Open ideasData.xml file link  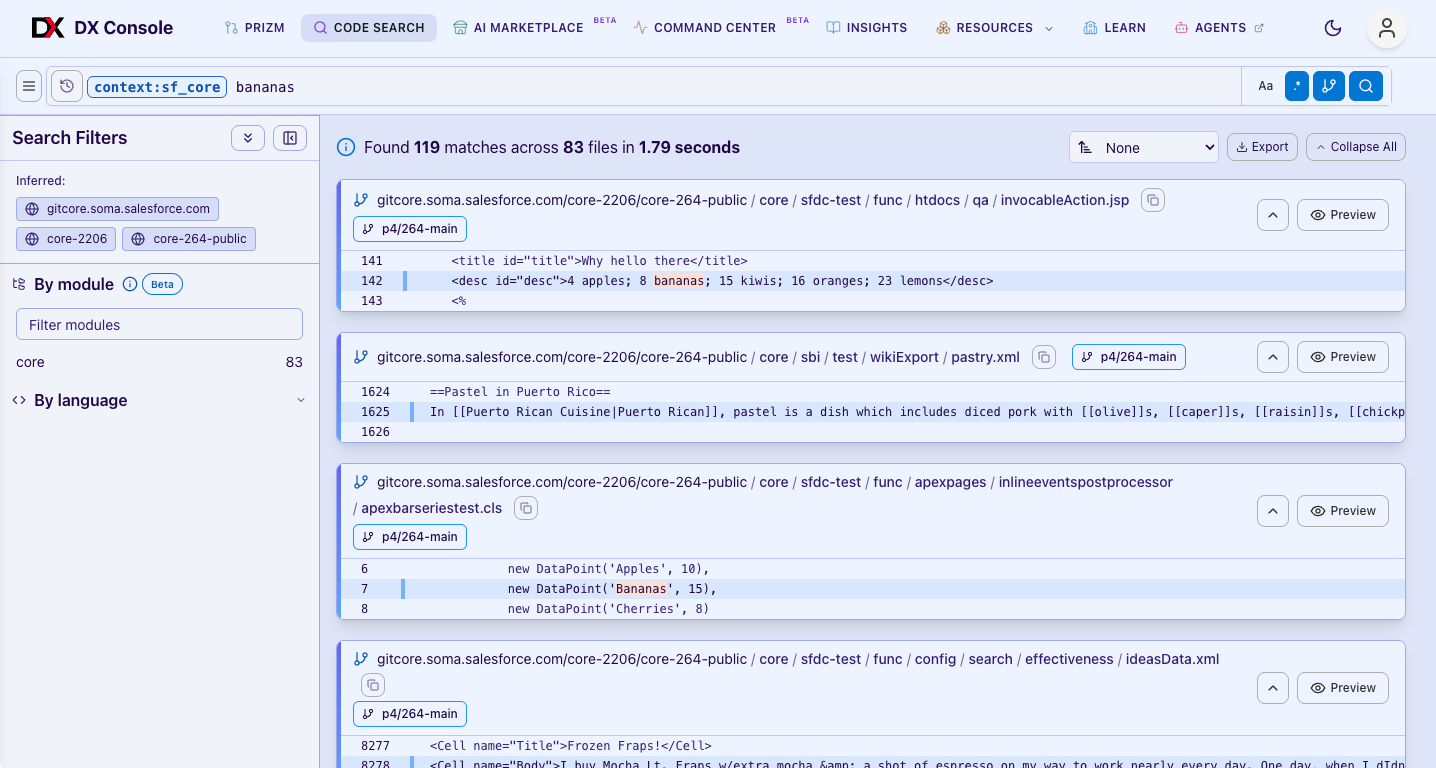coord(1173,659)
